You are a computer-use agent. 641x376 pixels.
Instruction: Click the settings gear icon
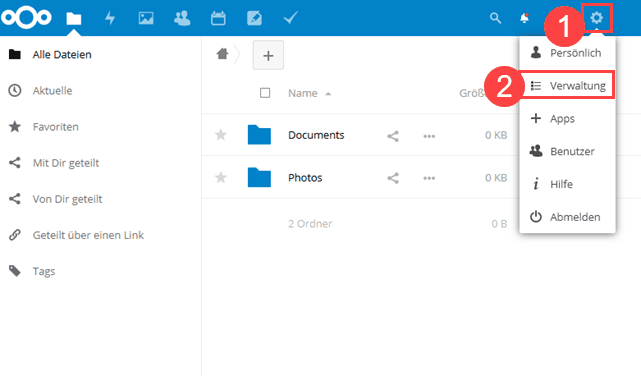[x=596, y=18]
